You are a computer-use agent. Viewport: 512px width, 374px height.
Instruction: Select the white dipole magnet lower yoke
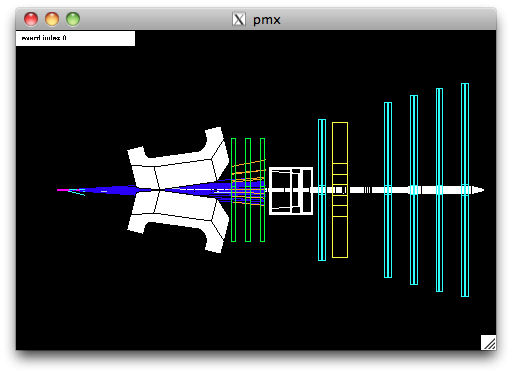[178, 222]
